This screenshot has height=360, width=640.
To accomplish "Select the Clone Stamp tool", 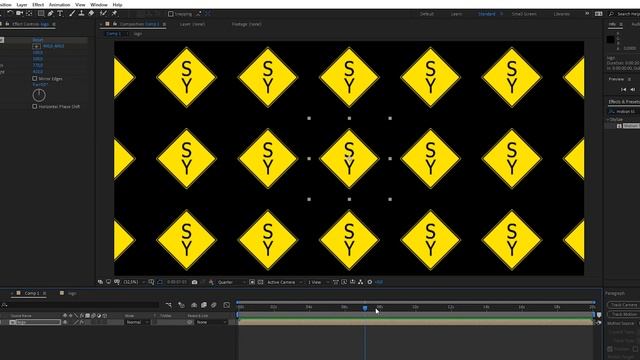I will tap(81, 13).
